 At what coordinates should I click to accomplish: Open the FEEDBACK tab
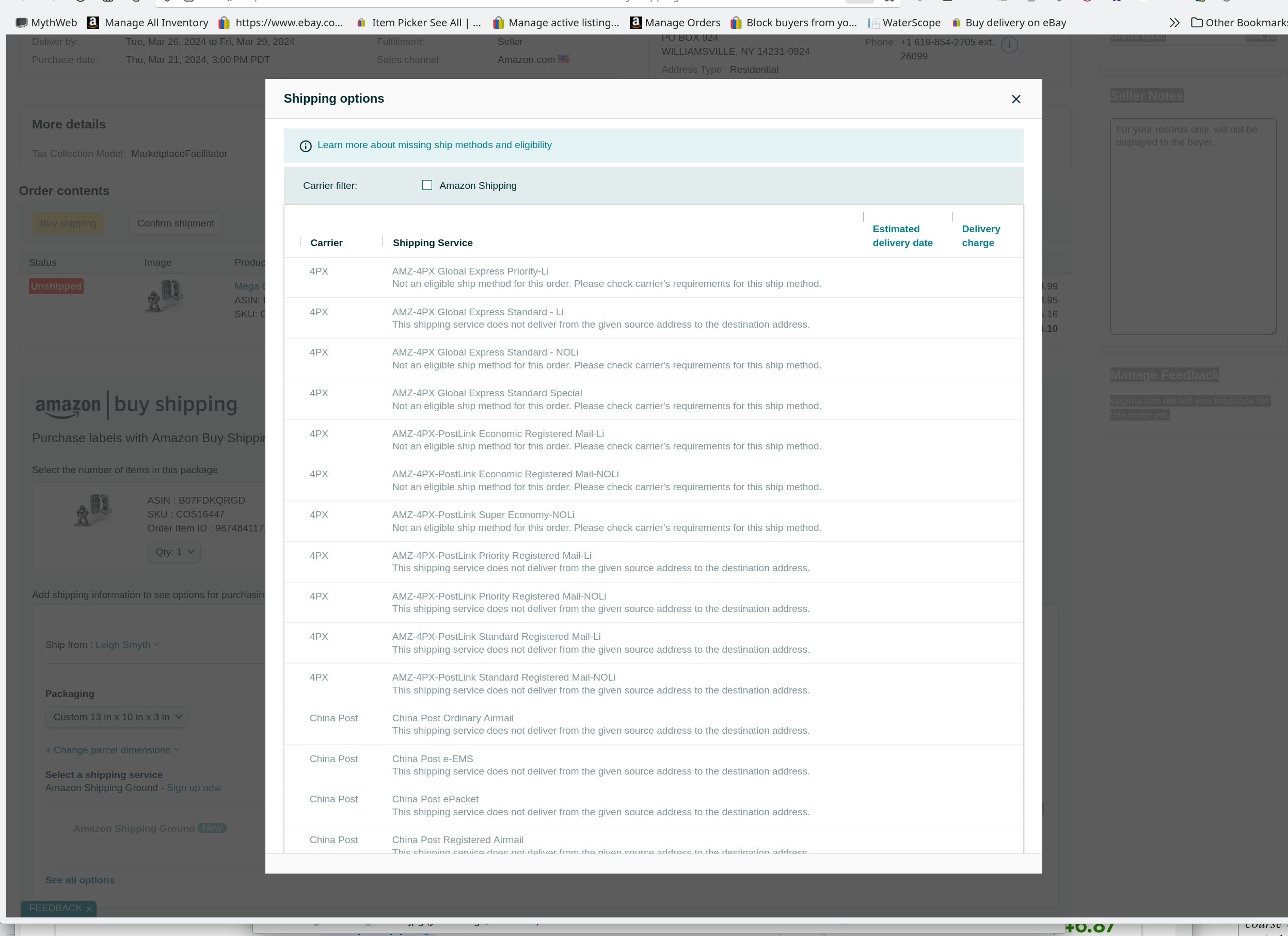[x=56, y=908]
